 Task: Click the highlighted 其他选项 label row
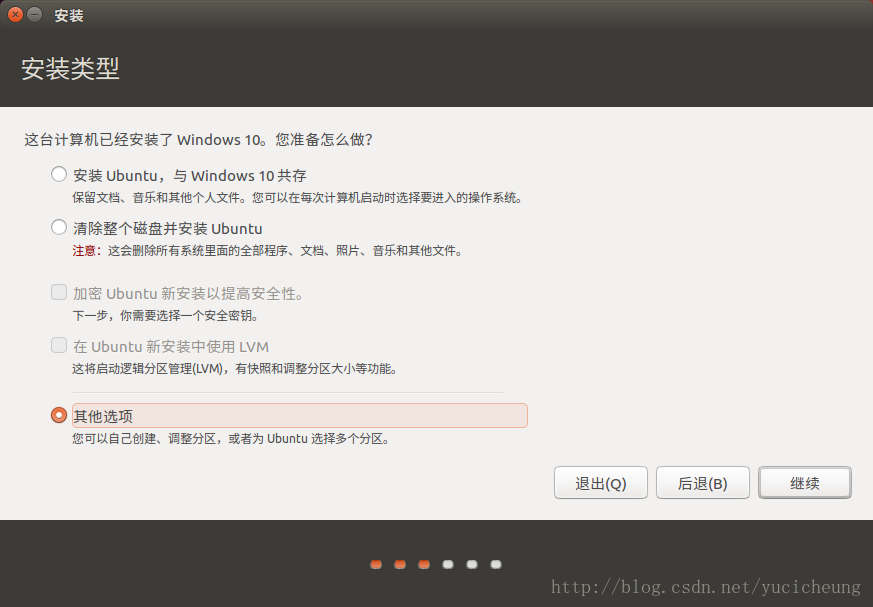click(300, 415)
